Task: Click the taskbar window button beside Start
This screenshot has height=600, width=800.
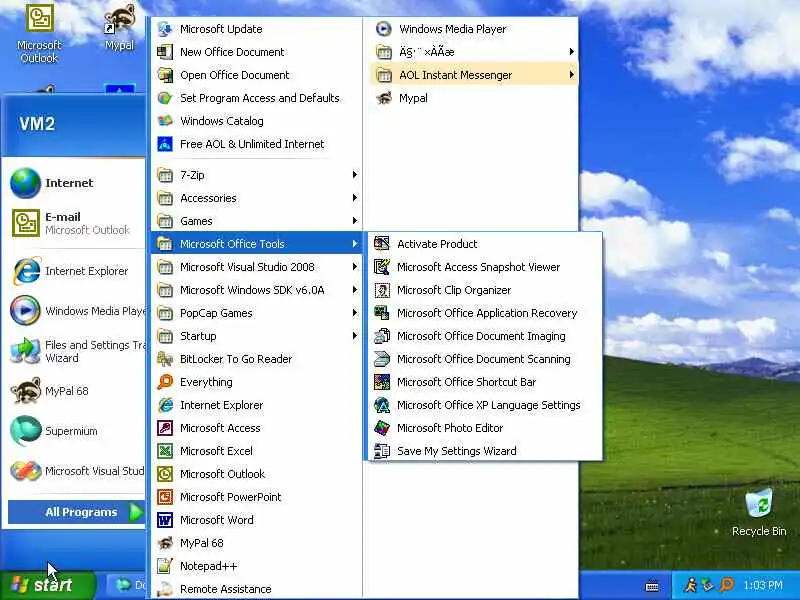Action: click(x=128, y=585)
